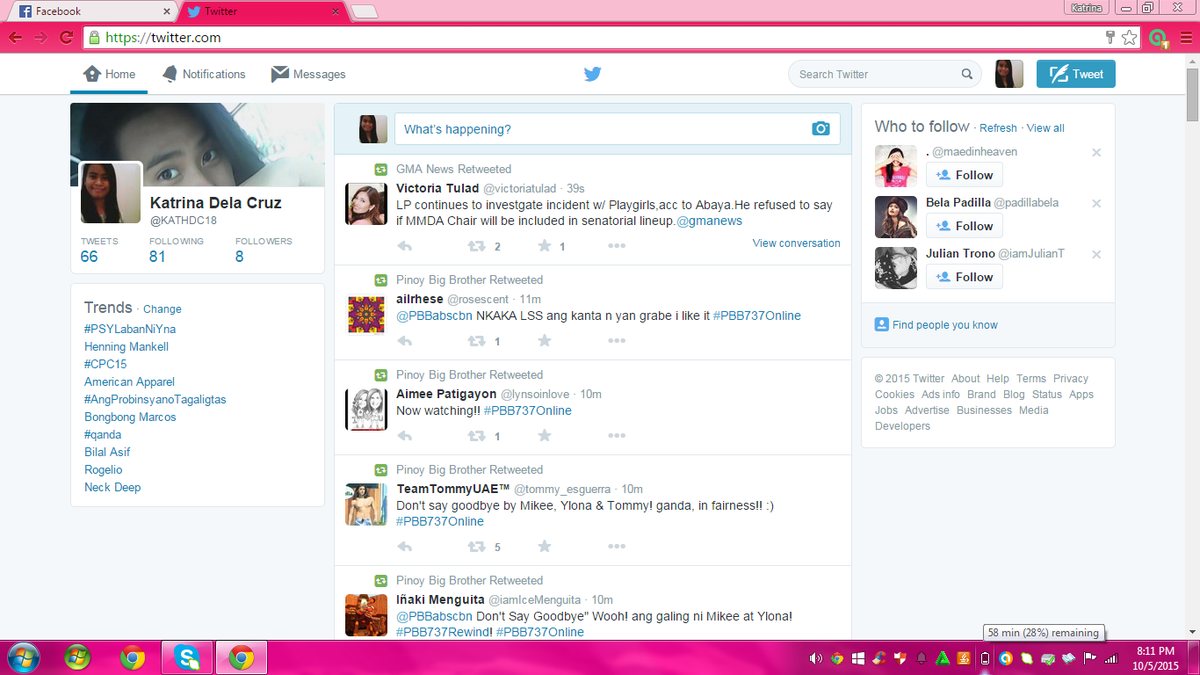The width and height of the screenshot is (1200, 675).
Task: Refresh the Who to follow list
Action: point(998,128)
